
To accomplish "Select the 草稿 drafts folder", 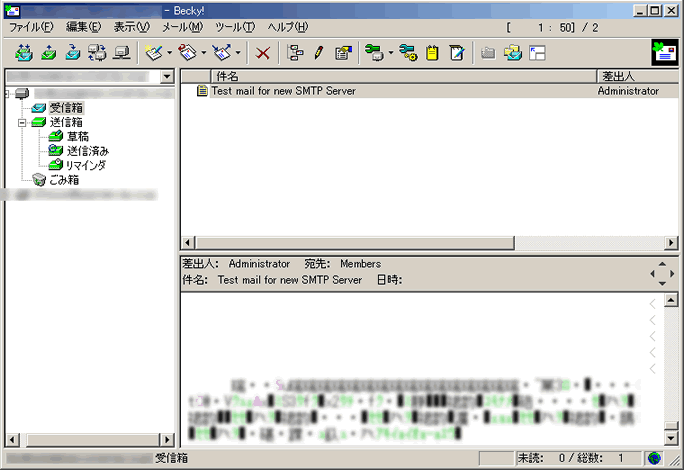I will point(77,137).
